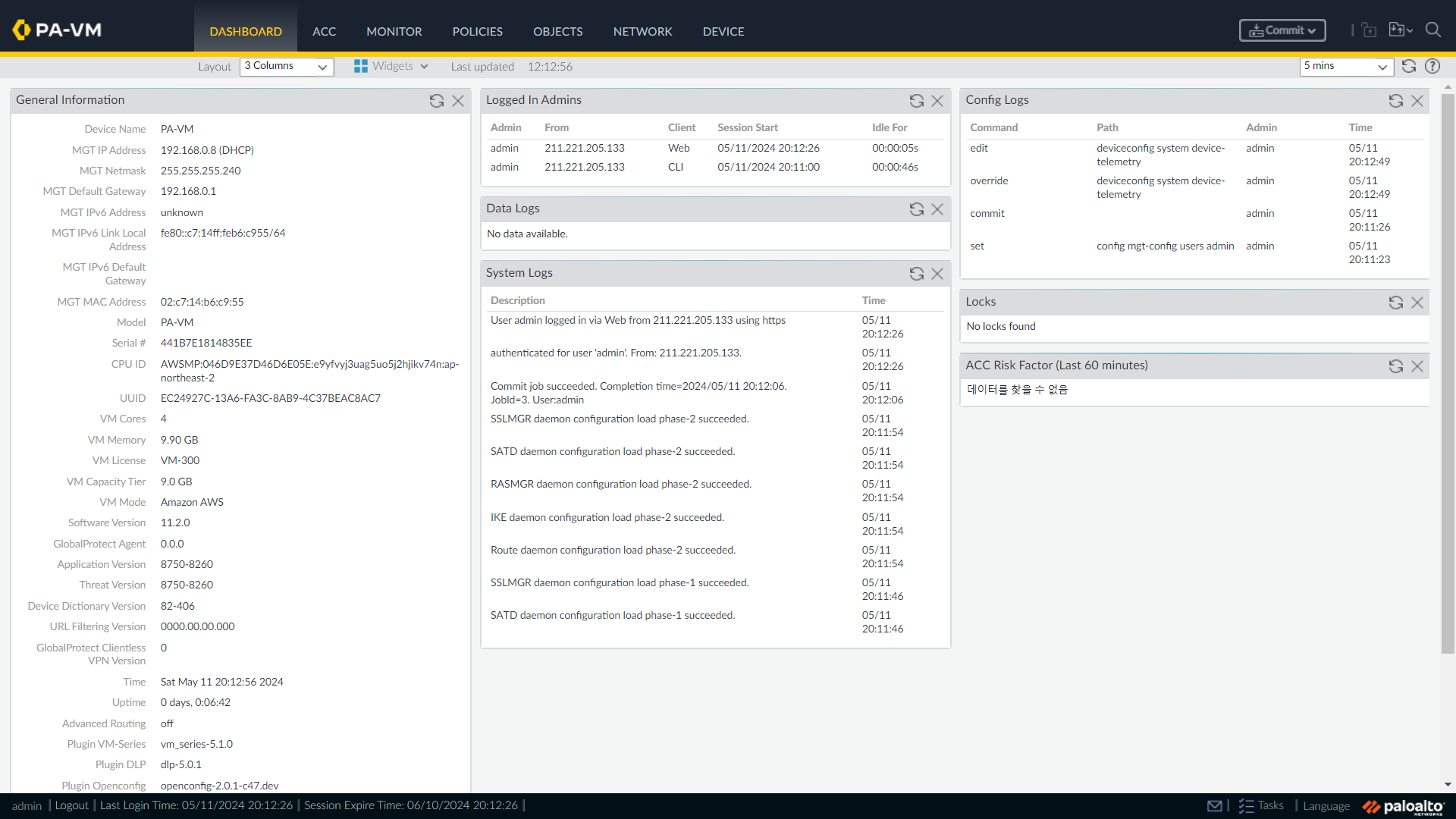The image size is (1456, 819).
Task: Open the dashboard help icon
Action: (1432, 66)
